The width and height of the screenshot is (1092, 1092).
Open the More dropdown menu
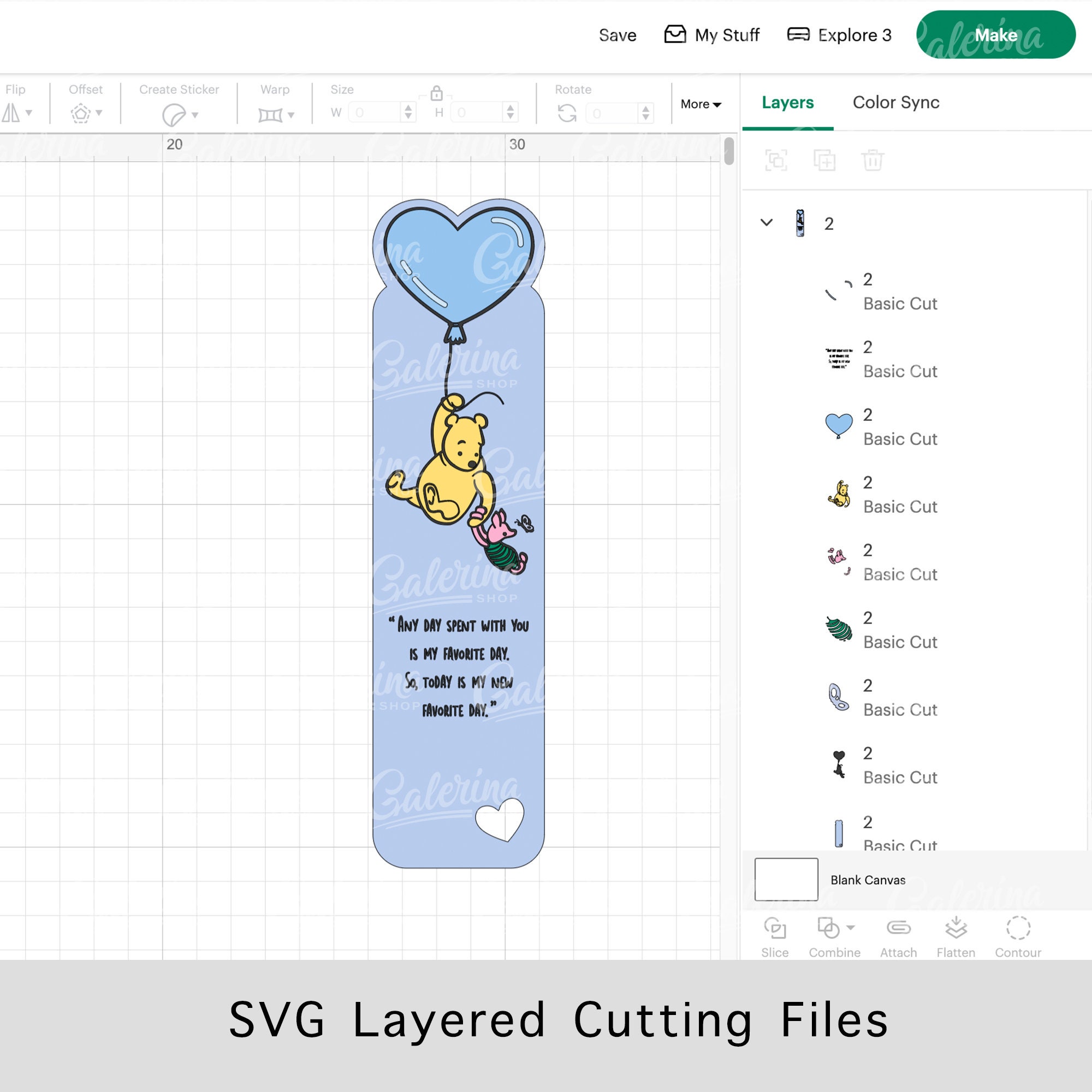point(701,104)
